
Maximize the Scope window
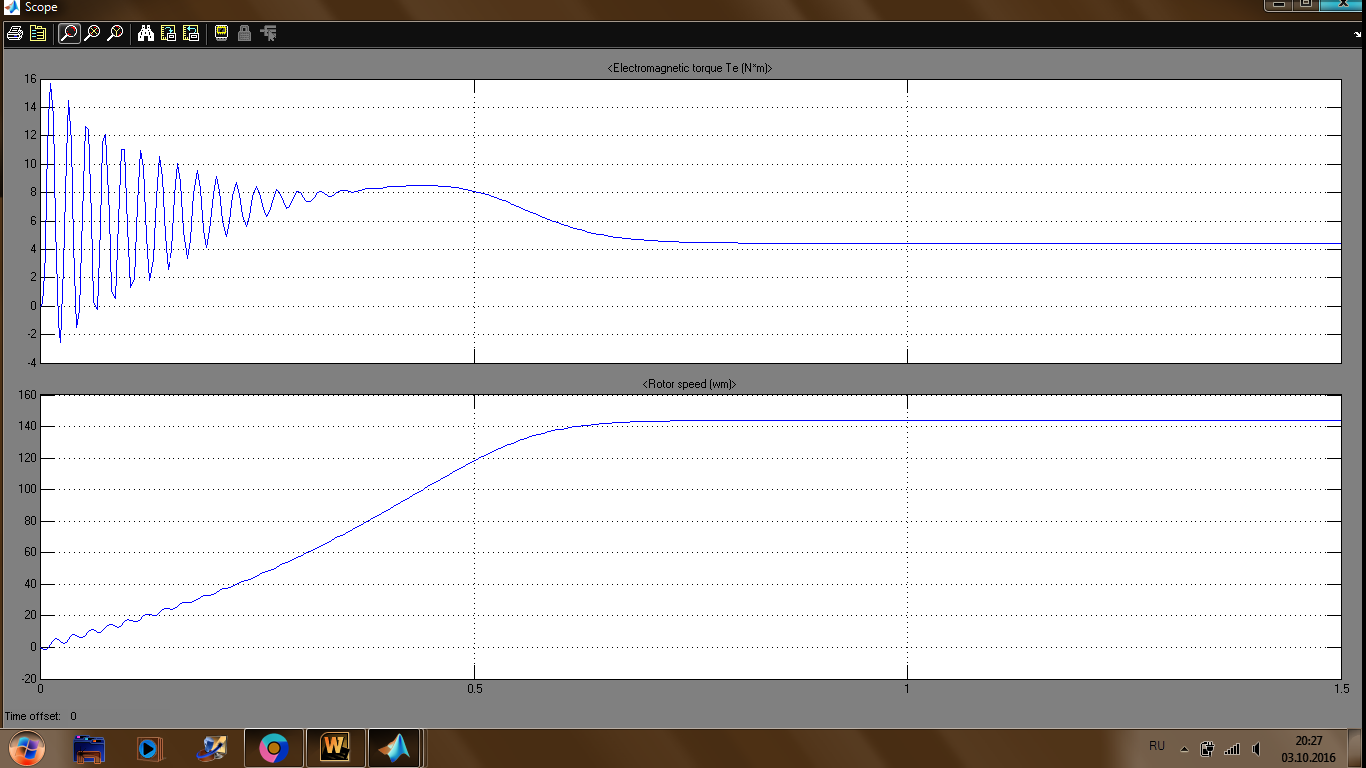tap(1306, 5)
